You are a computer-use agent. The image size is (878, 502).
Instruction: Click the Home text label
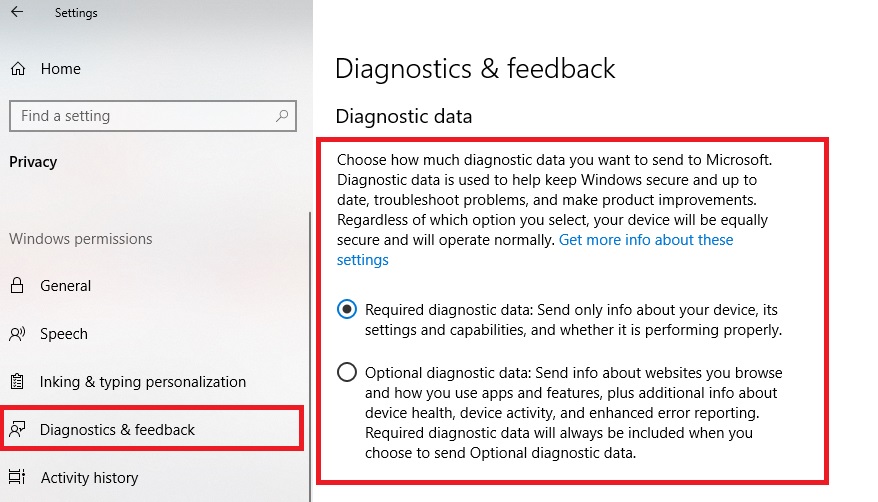pos(61,69)
